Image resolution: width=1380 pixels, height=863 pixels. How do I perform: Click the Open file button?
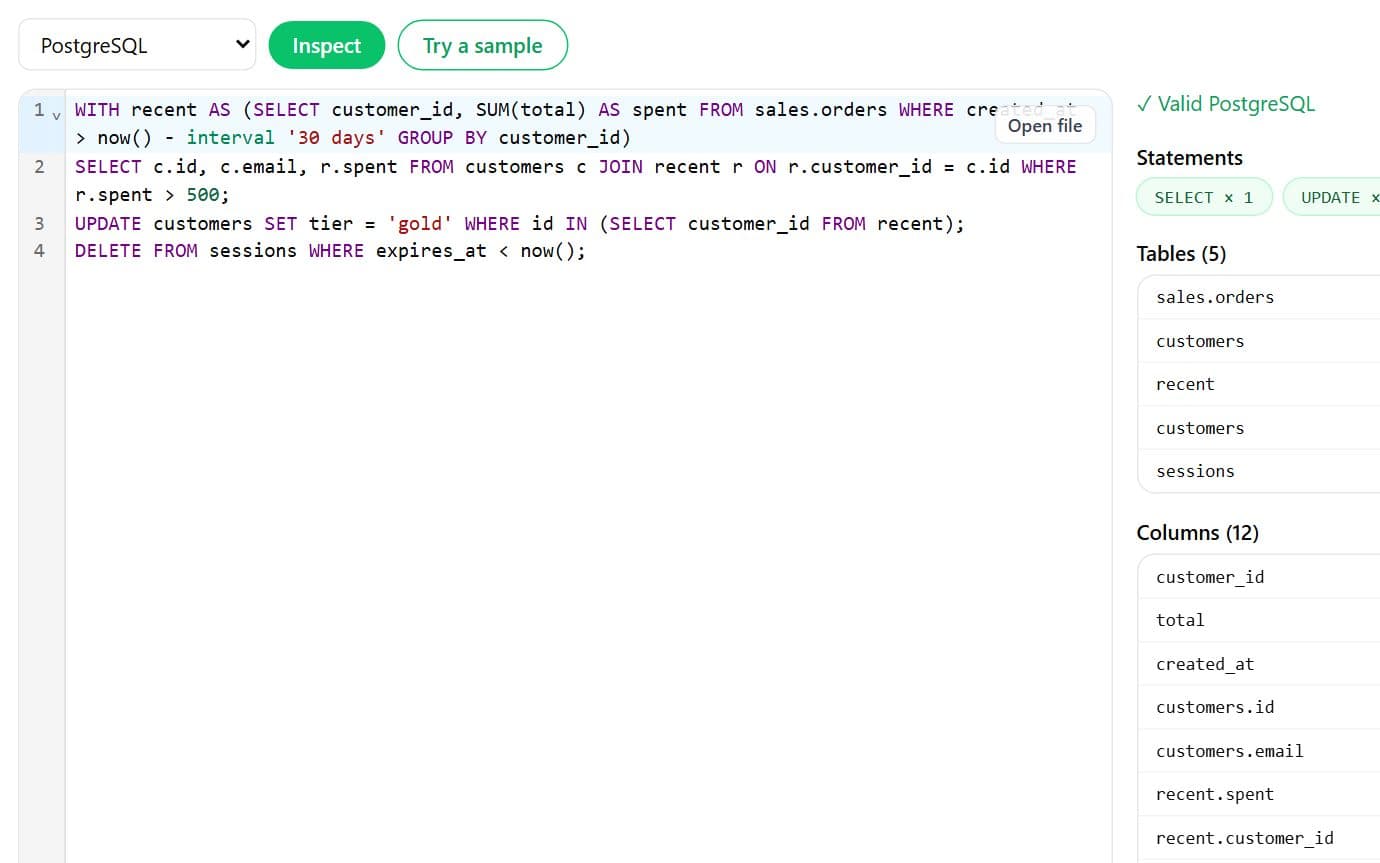tap(1045, 126)
